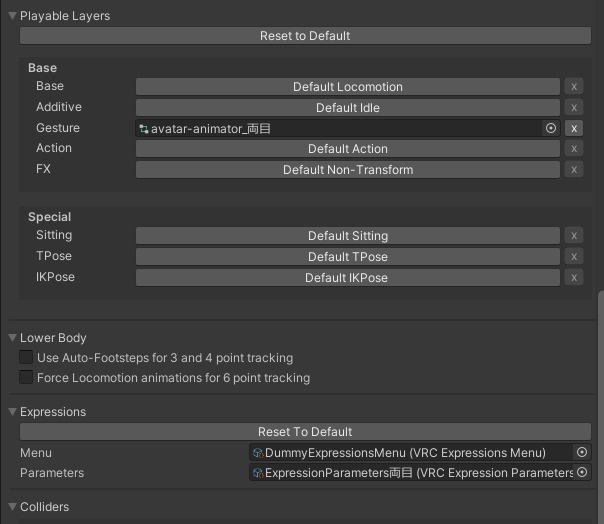Click the Default TPose button
The image size is (604, 524).
tap(347, 257)
